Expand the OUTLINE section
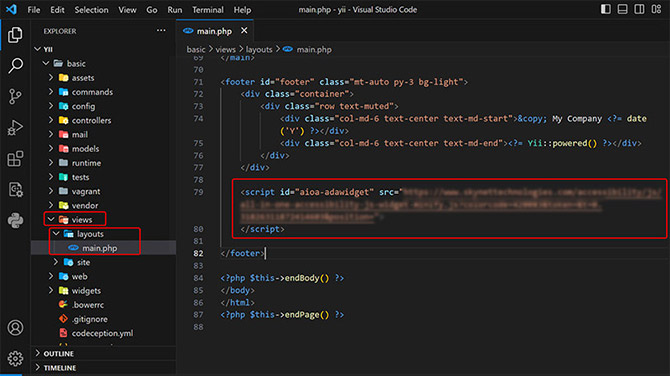Image resolution: width=670 pixels, height=376 pixels. point(59,354)
